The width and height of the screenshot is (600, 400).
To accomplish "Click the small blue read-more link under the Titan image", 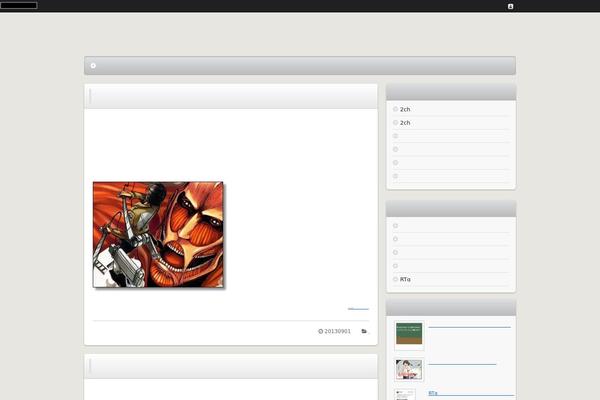I will coord(358,309).
